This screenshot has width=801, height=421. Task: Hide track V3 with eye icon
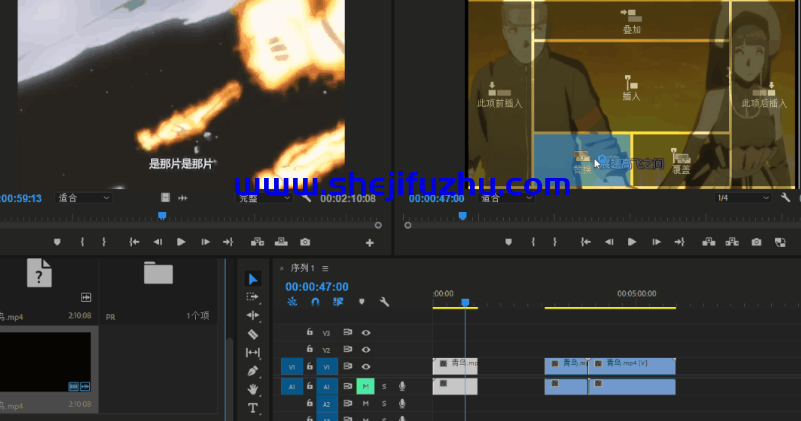coord(366,333)
